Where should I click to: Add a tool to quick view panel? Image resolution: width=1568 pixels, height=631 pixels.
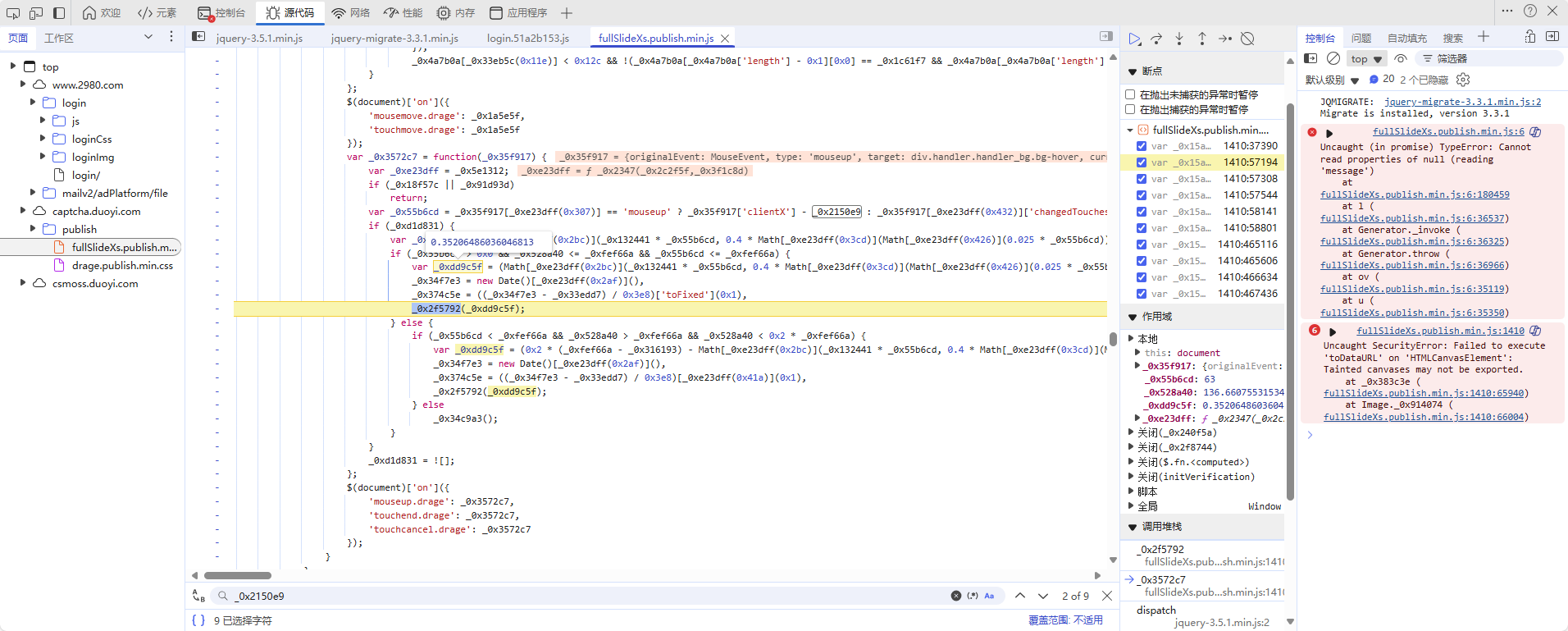(1484, 37)
